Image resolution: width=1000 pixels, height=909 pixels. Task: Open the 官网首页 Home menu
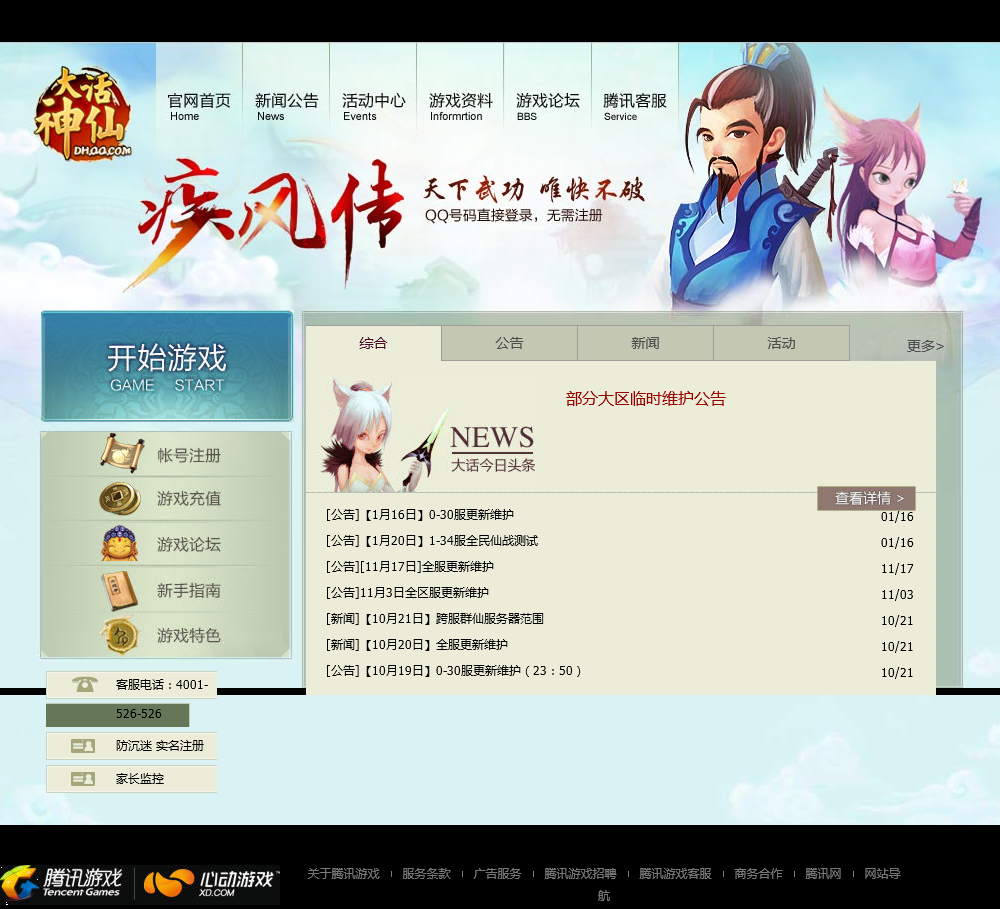pos(199,107)
